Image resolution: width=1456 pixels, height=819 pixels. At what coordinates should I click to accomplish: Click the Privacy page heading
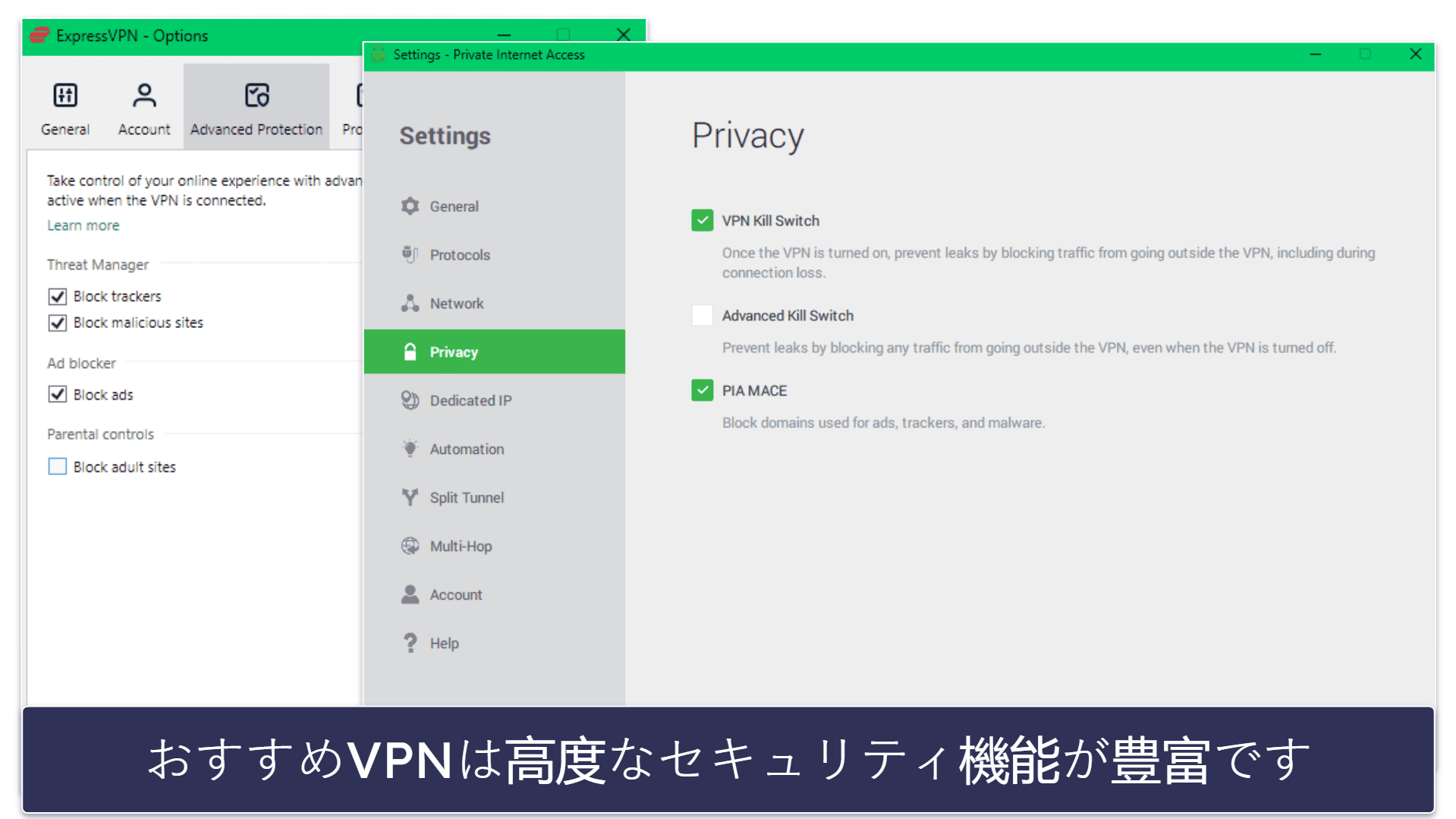pyautogui.click(x=747, y=136)
